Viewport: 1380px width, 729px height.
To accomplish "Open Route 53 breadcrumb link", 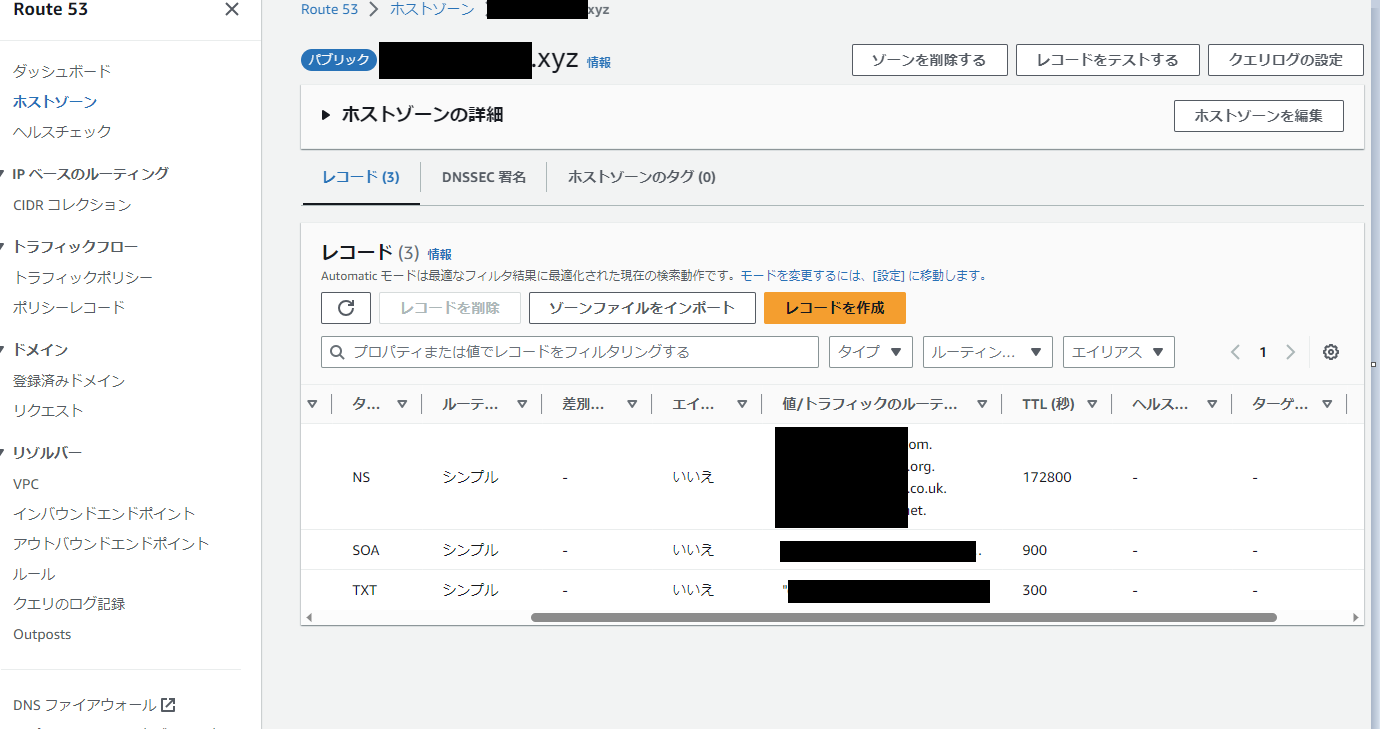I will tap(329, 9).
